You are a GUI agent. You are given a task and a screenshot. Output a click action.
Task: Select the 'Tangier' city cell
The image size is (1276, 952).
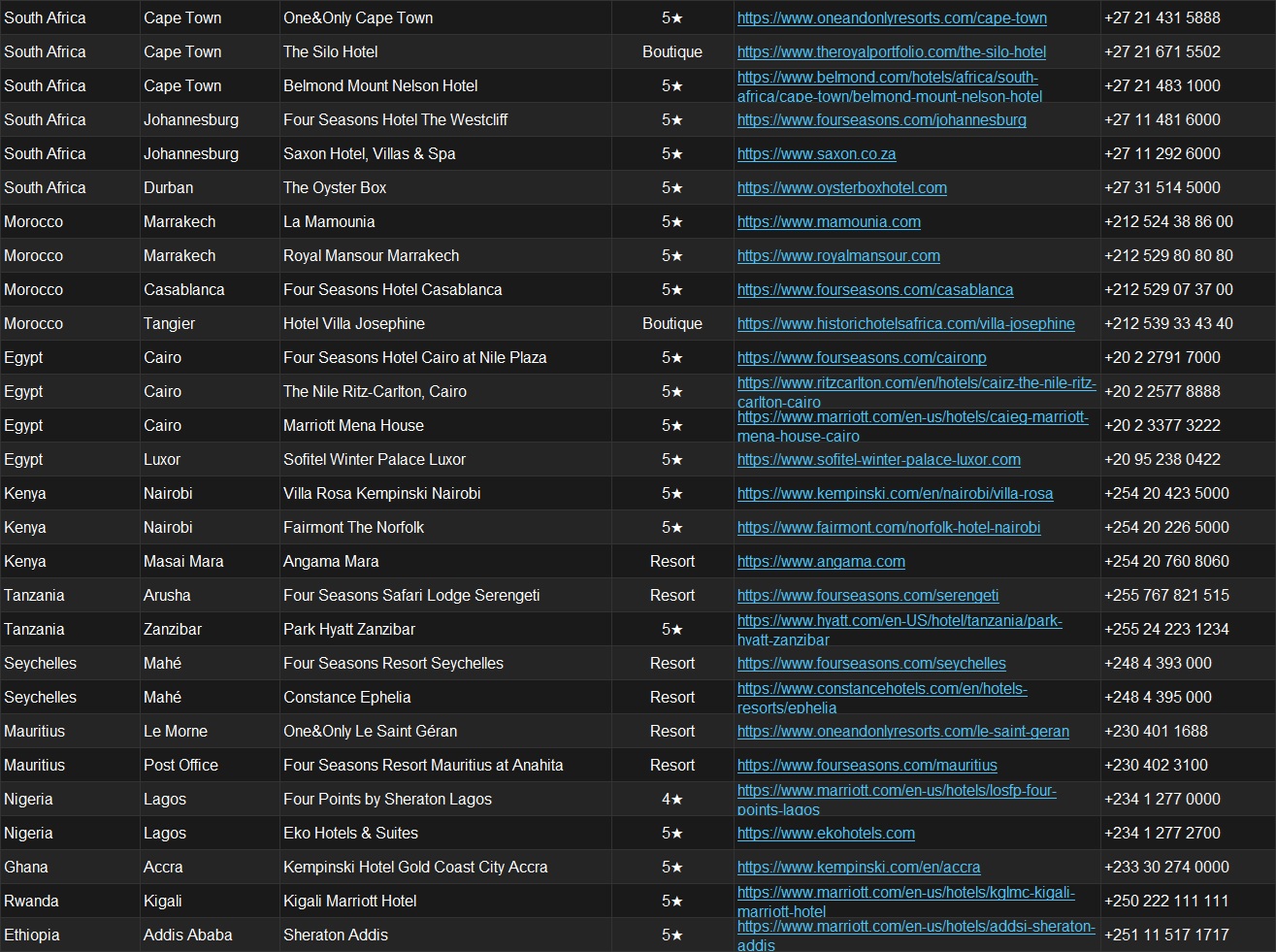pos(210,323)
